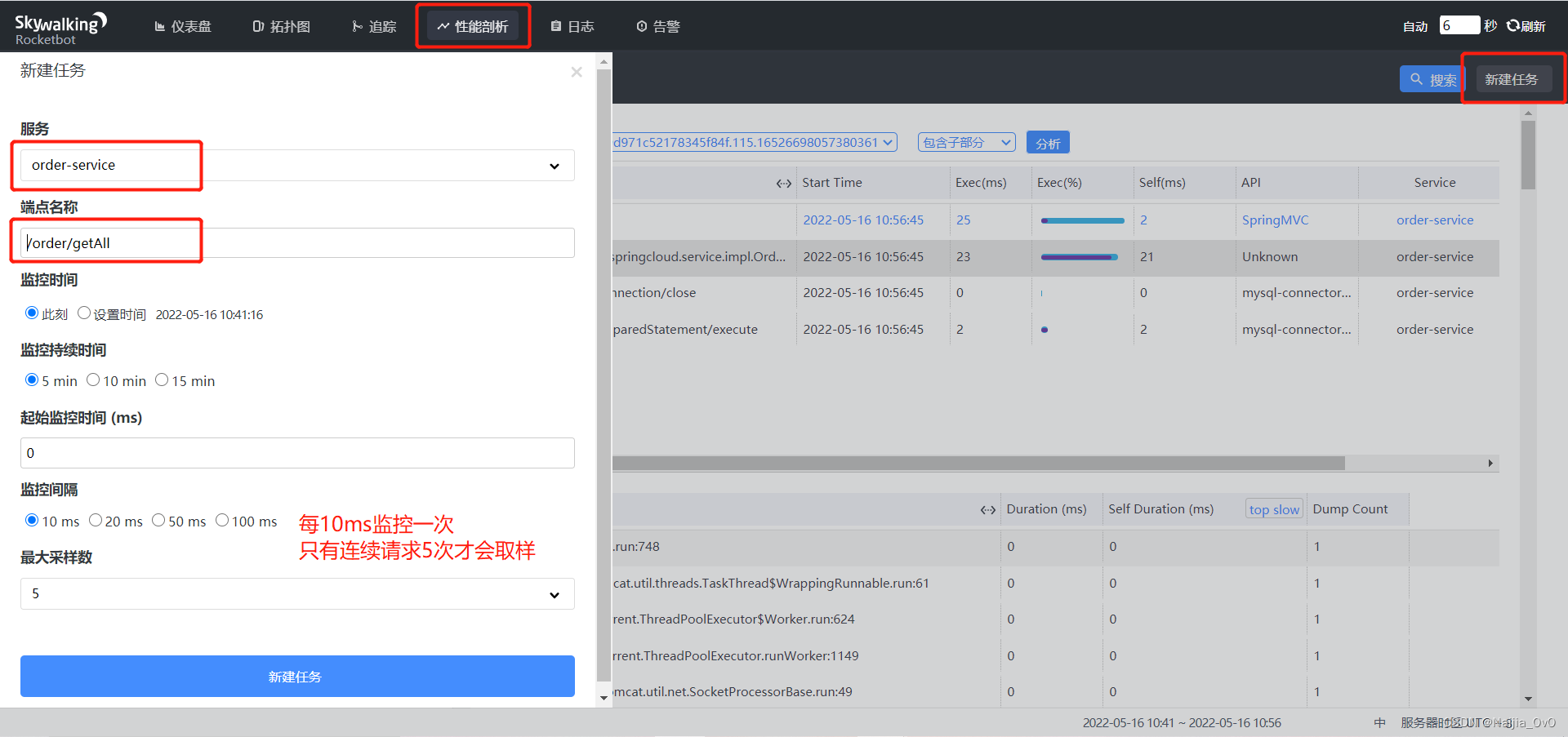Select 15 min monitoring duration

(162, 380)
